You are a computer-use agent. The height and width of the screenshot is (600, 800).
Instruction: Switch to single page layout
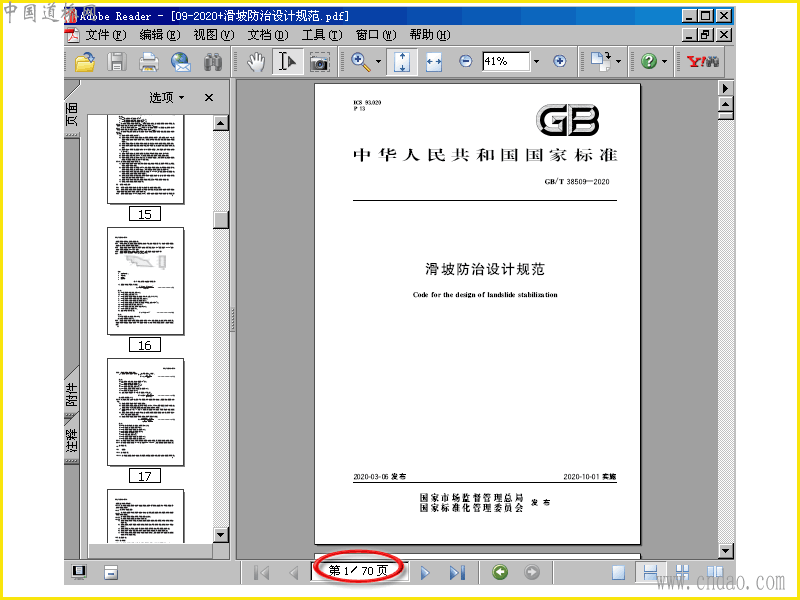coord(618,572)
